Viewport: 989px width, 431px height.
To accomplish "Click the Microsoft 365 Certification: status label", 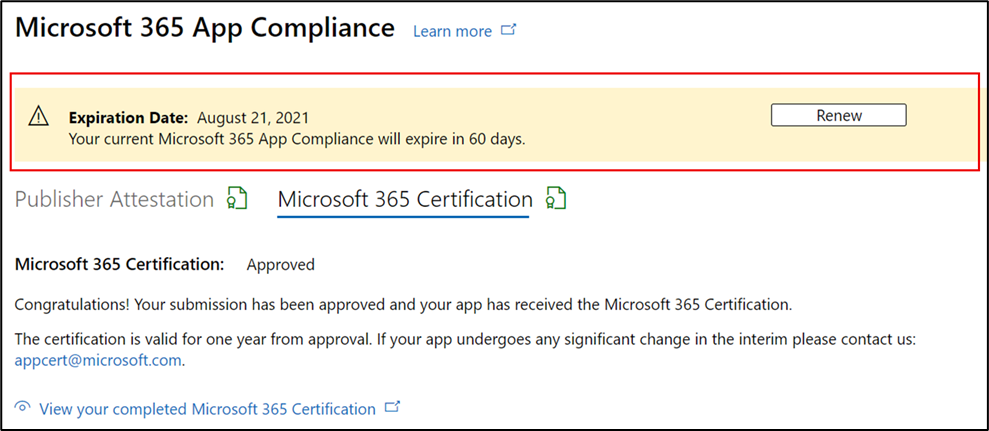I will click(120, 265).
